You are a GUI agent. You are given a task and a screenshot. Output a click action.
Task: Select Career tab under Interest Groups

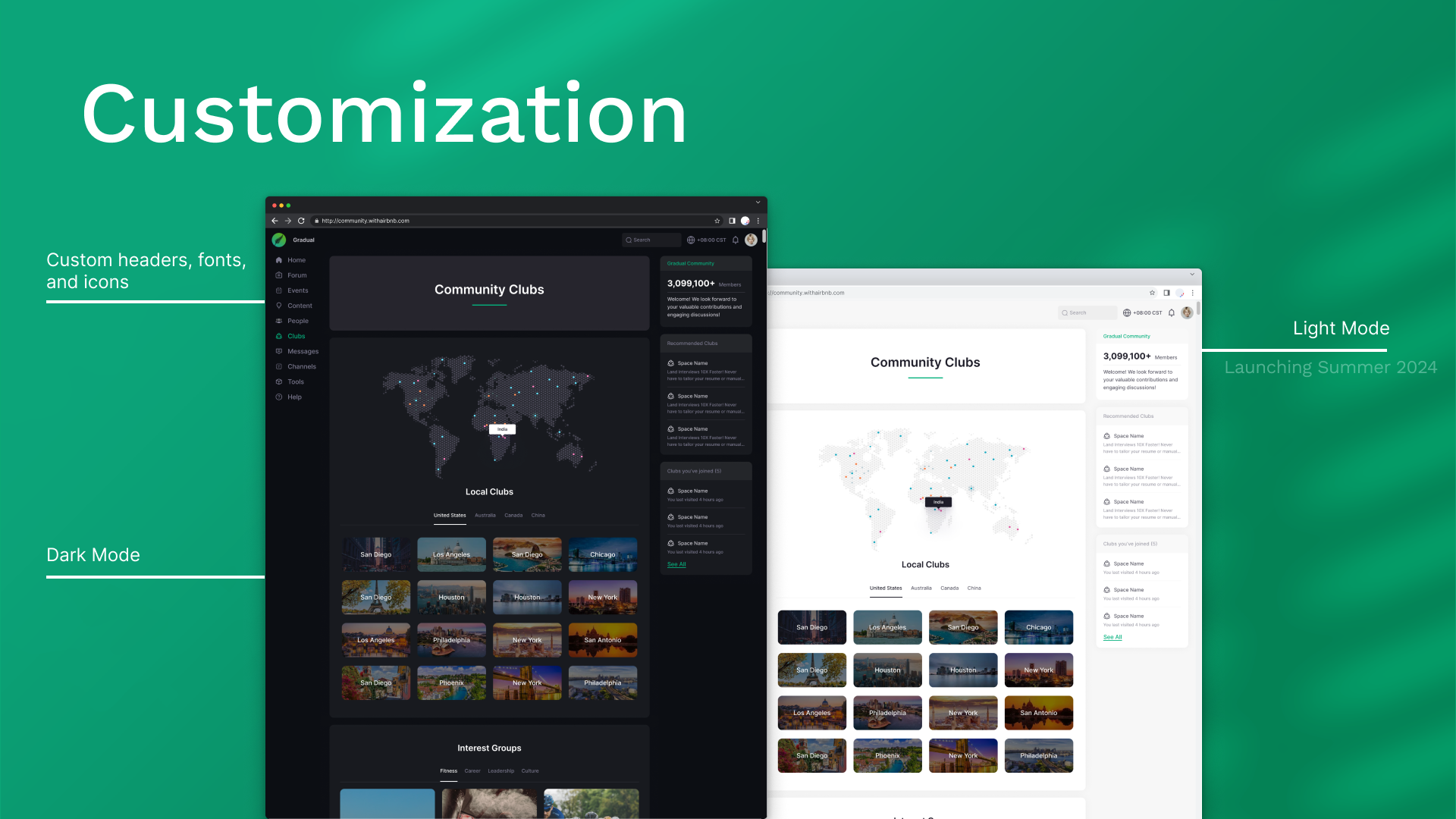pyautogui.click(x=472, y=770)
